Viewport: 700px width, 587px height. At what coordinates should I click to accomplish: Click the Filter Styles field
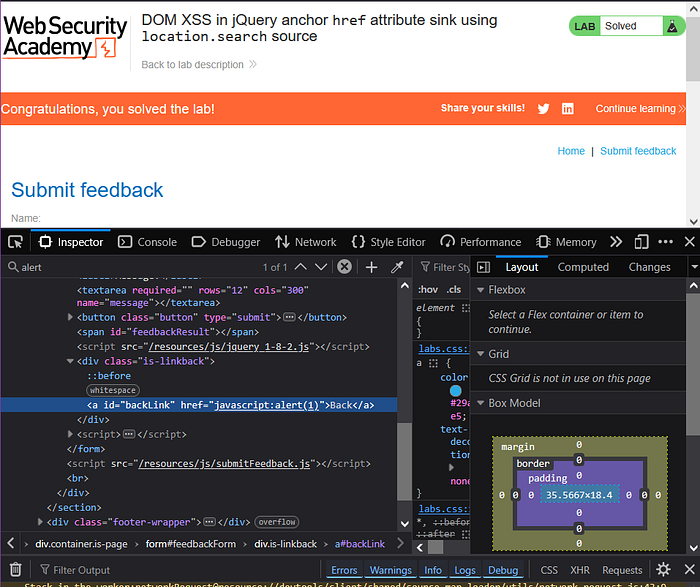[x=445, y=267]
